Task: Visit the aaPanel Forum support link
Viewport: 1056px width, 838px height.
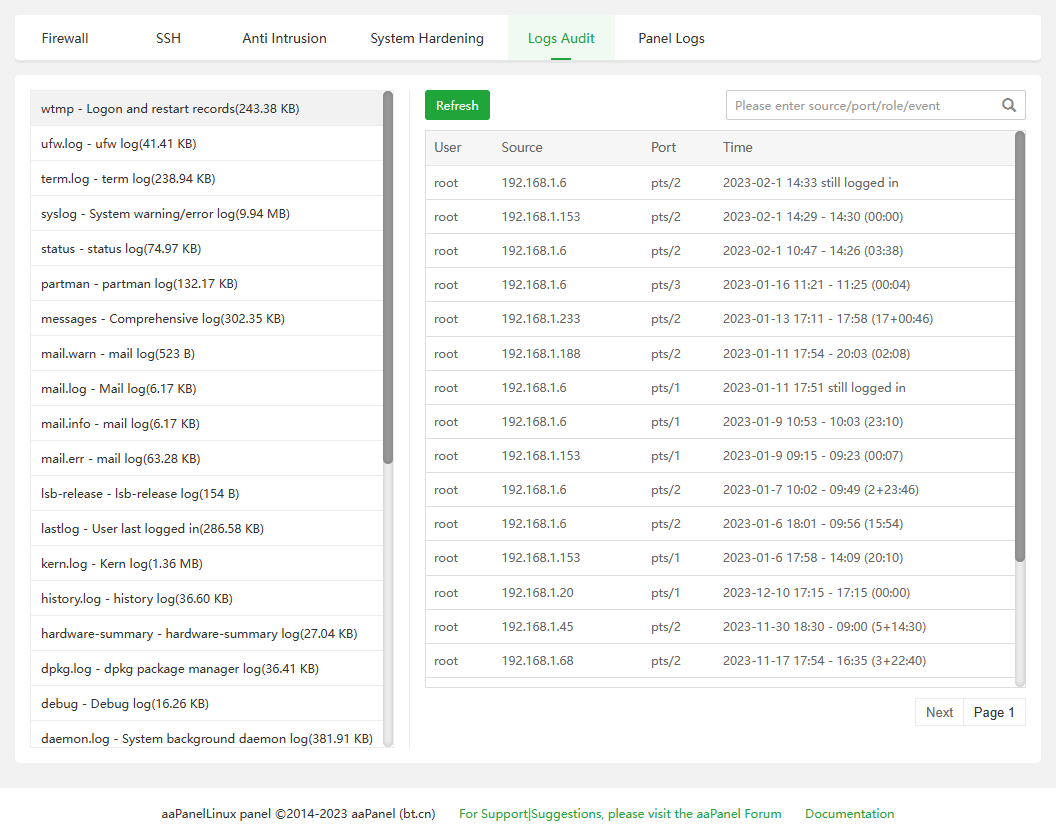Action: (620, 814)
